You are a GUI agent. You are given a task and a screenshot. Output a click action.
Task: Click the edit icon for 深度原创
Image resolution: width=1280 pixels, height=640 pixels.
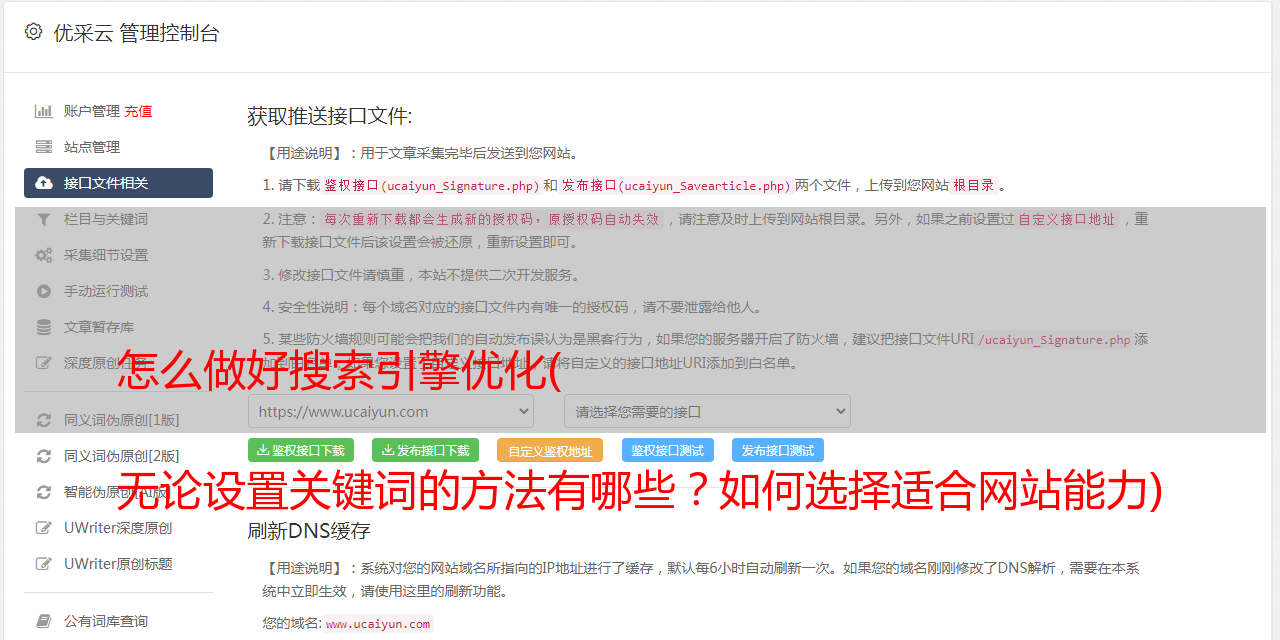44,363
